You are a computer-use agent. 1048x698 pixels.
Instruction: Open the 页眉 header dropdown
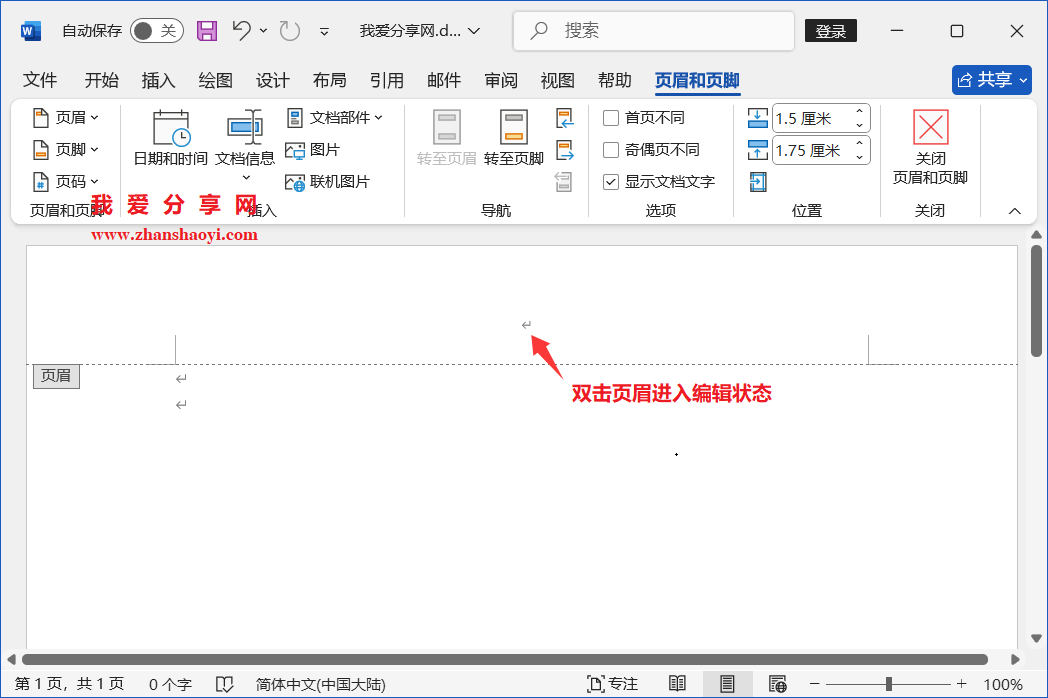coord(66,118)
